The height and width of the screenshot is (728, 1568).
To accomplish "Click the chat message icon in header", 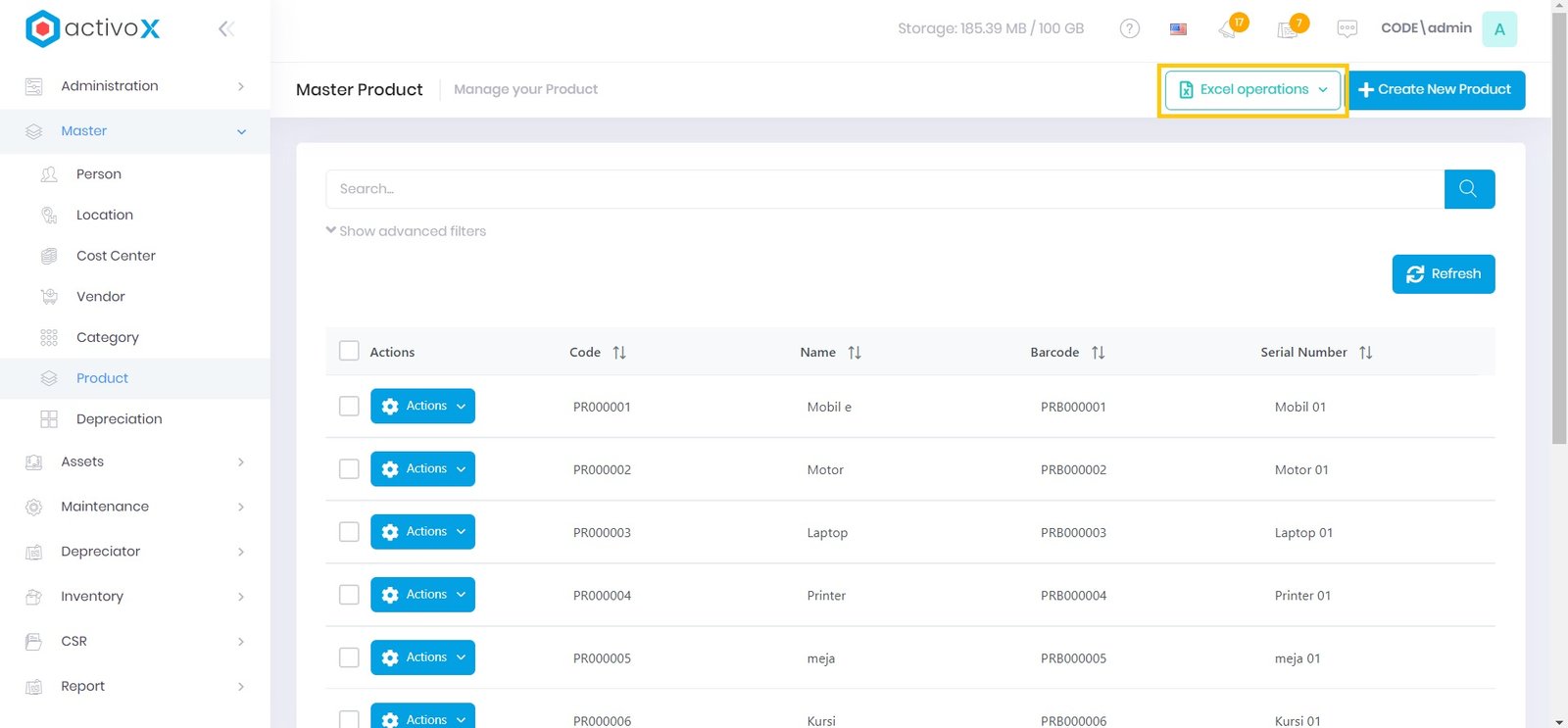I will pyautogui.click(x=1347, y=28).
